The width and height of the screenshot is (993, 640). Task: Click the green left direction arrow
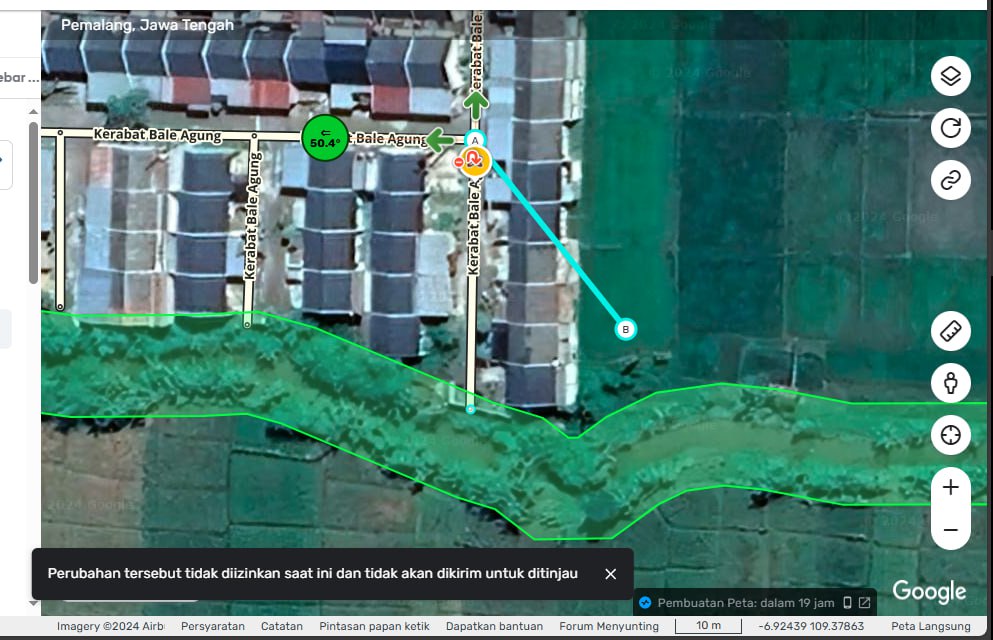tap(438, 140)
